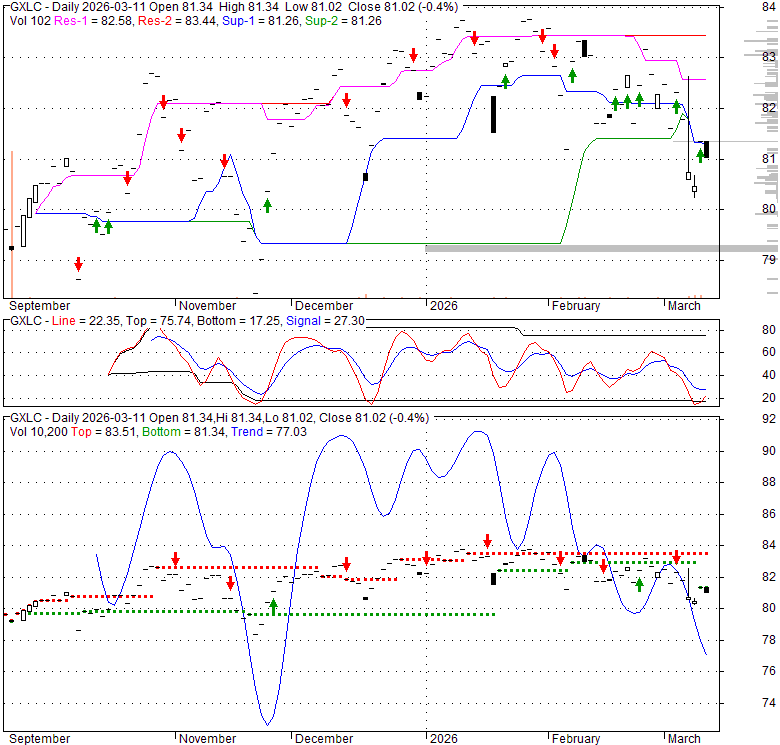Select the tall black January candlestick in top chart

coord(493,114)
